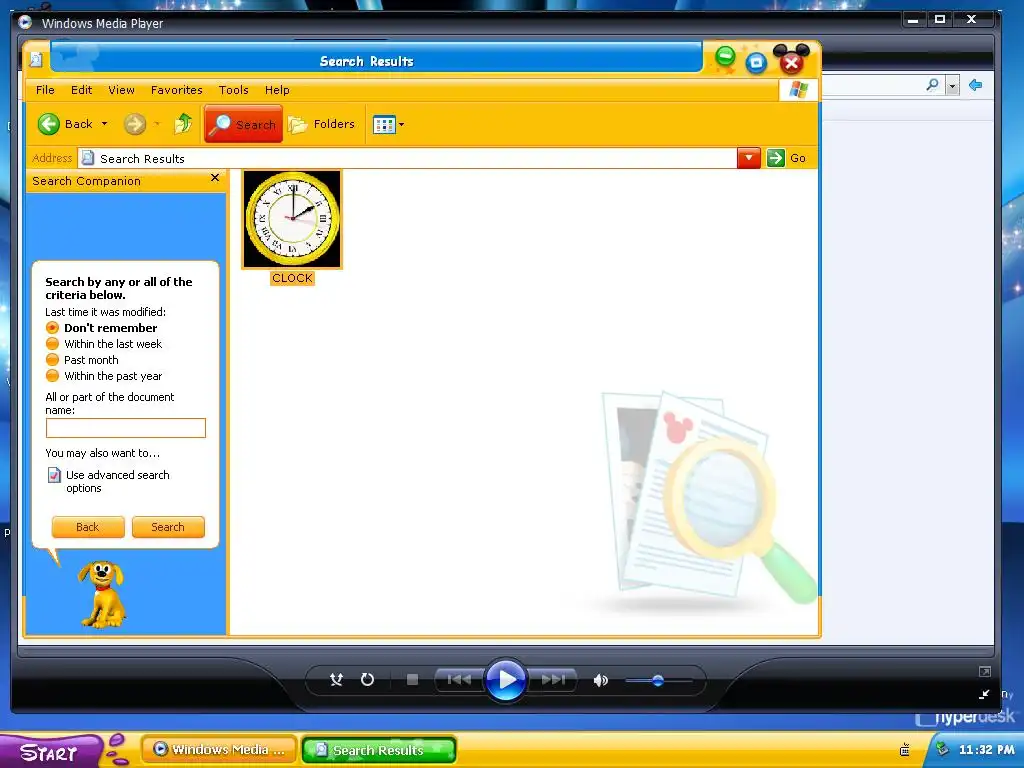
Task: Click the Media Player search magnifier
Action: tap(933, 85)
